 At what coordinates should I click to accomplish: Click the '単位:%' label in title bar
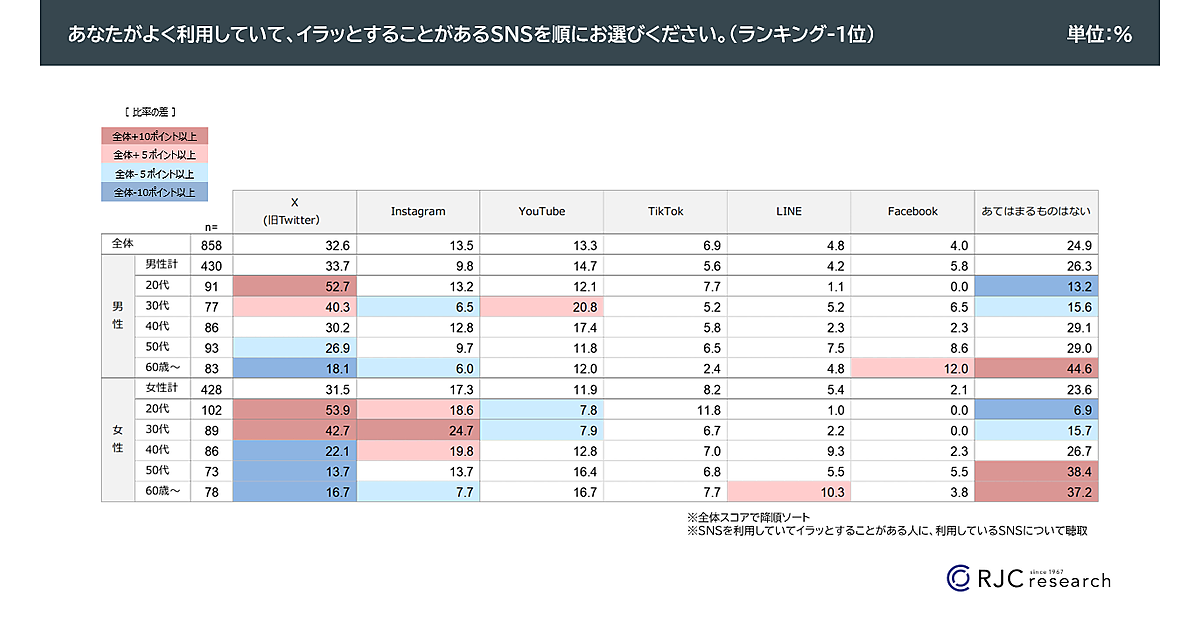(x=1100, y=35)
